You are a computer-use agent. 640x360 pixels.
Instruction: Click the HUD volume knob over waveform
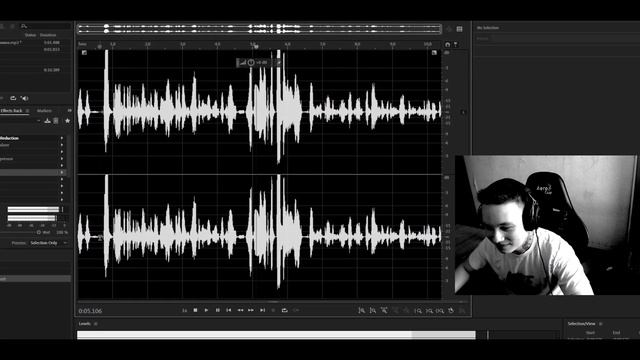pos(251,62)
